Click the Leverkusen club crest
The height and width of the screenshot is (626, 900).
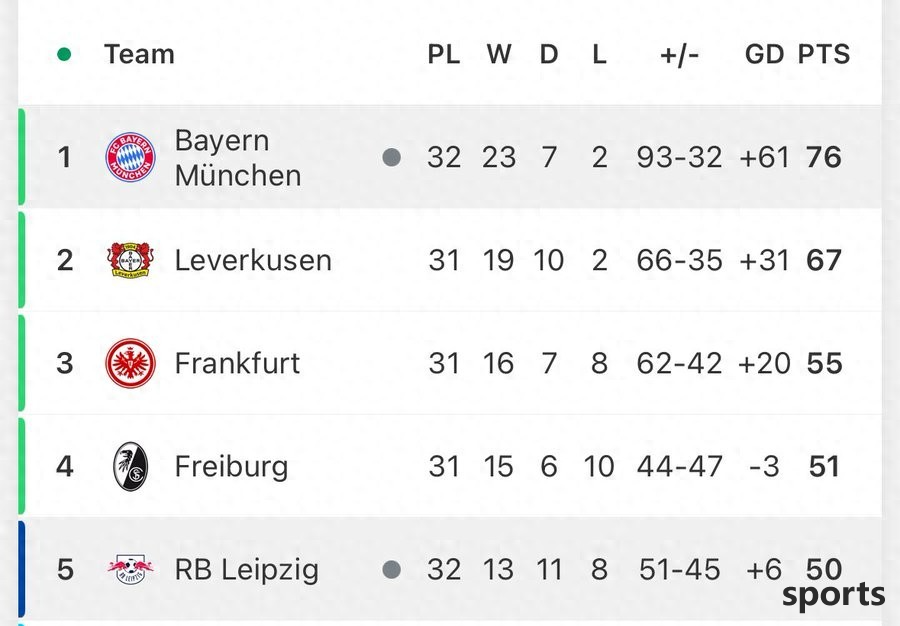pyautogui.click(x=130, y=260)
